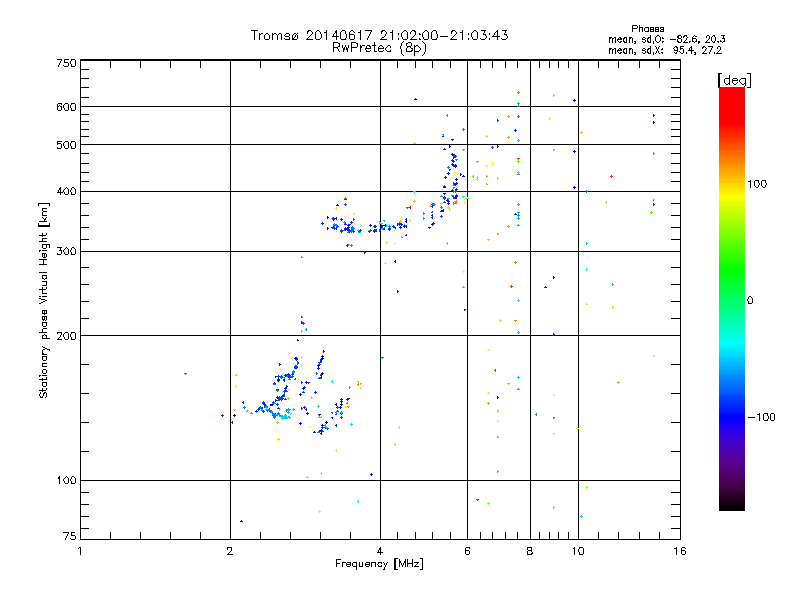Click the y-axis '500' tick label

tap(66, 145)
